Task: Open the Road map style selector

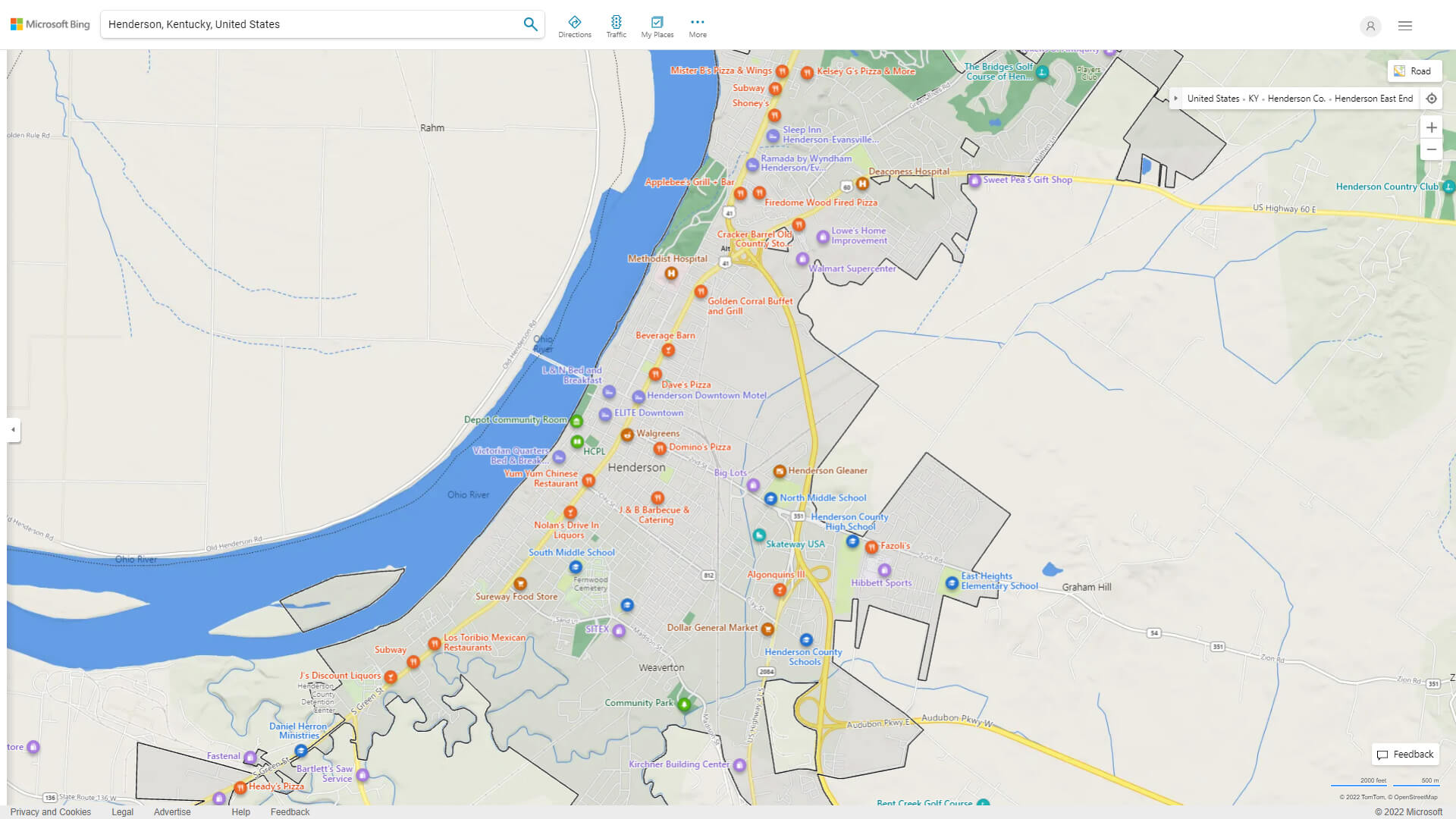Action: 1415,71
